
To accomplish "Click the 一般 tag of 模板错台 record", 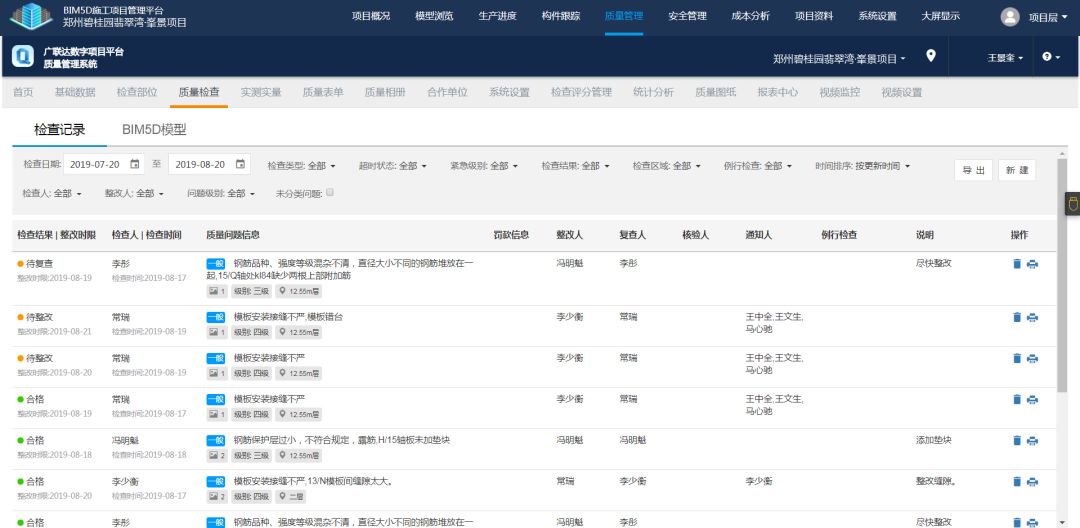I will 216,317.
